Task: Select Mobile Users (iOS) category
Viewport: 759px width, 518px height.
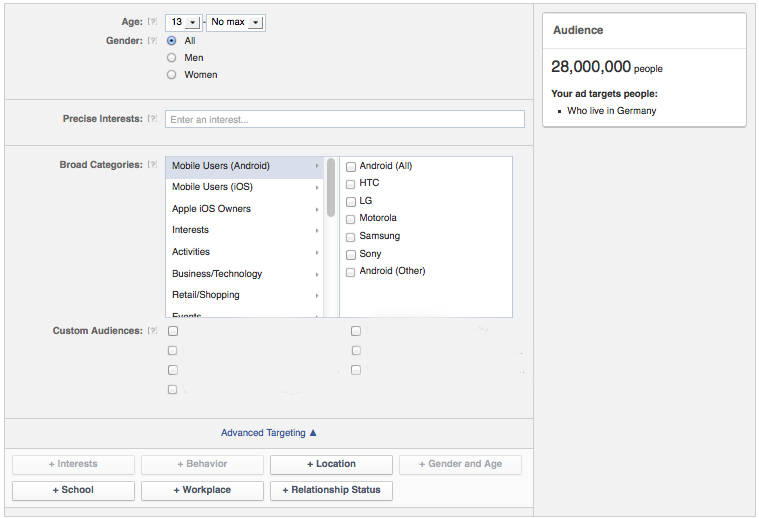Action: click(212, 187)
